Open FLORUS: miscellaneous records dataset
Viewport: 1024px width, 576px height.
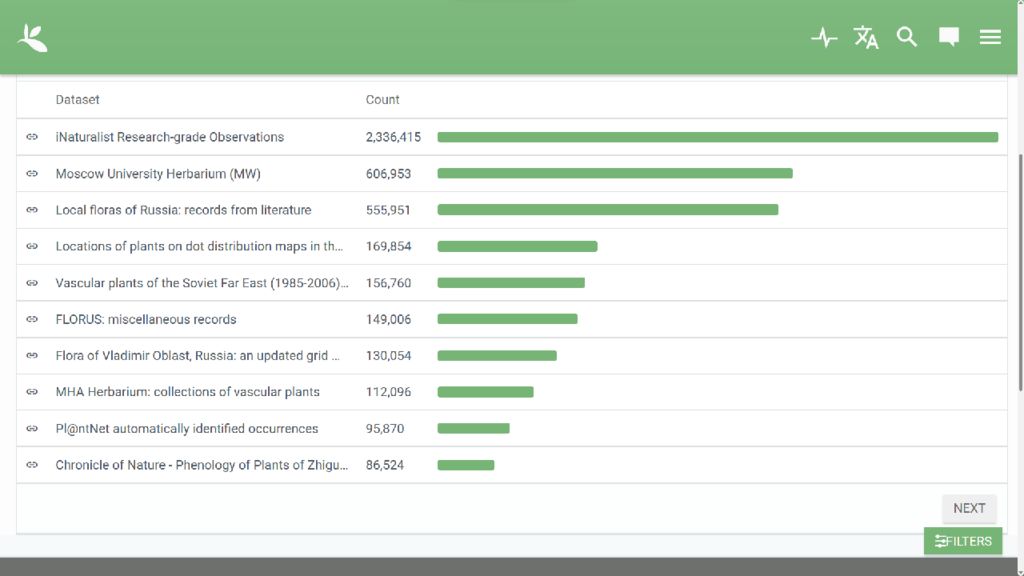146,319
